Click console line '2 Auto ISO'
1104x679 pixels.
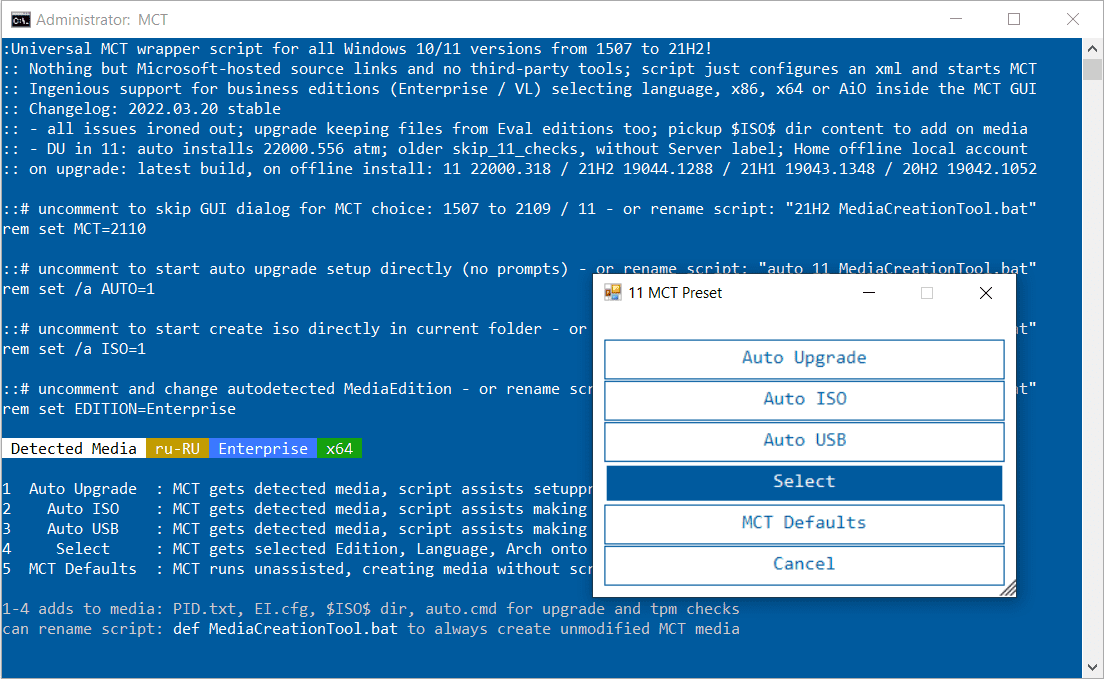296,509
